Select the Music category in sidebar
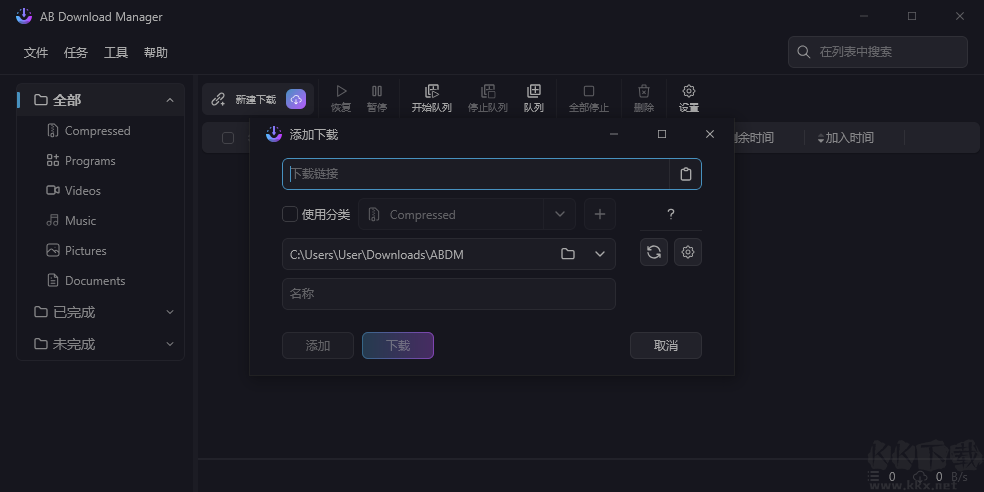984x492 pixels. (100, 221)
